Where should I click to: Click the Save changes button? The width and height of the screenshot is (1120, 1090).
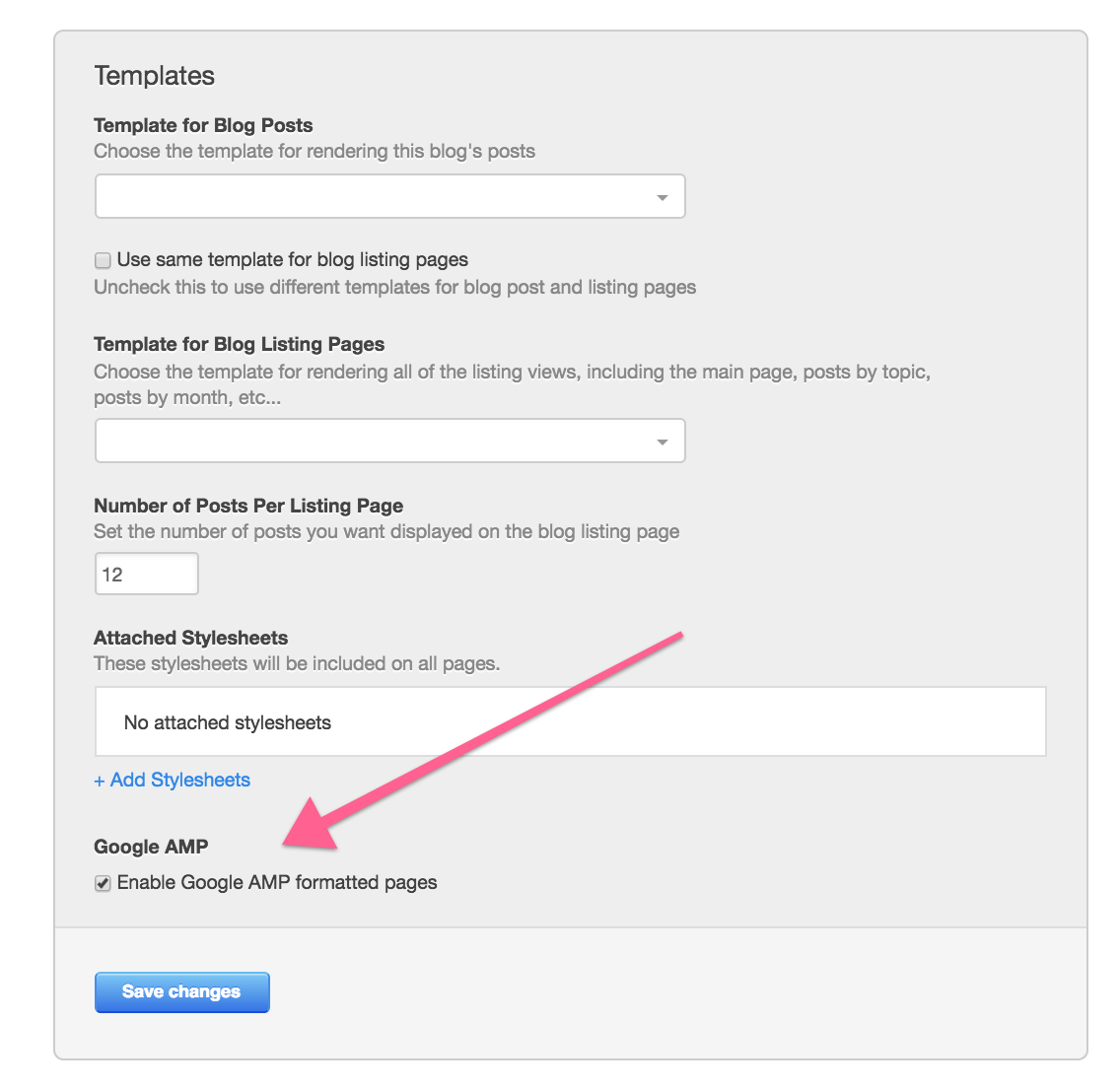pyautogui.click(x=182, y=992)
